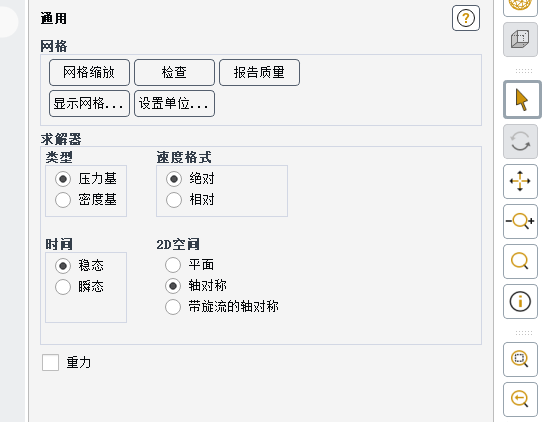The height and width of the screenshot is (422, 543).
Task: Enable the 重力 checkbox
Action: 50,362
